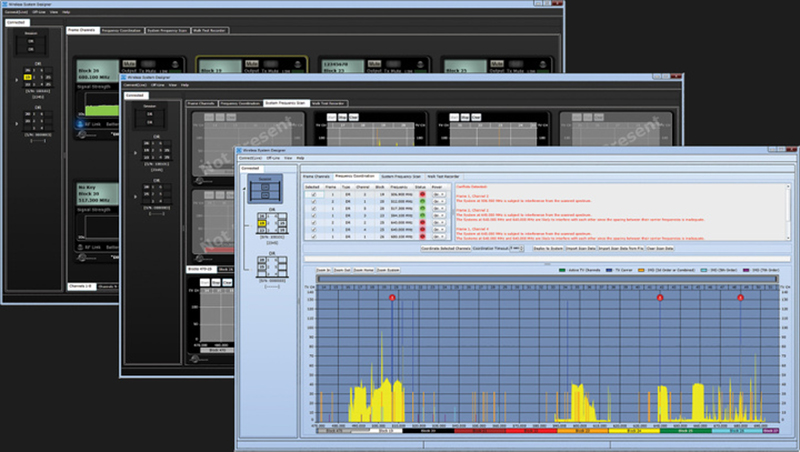The image size is (800, 452).
Task: Open Frequency Coordination tab in back window
Action: [x=121, y=31]
